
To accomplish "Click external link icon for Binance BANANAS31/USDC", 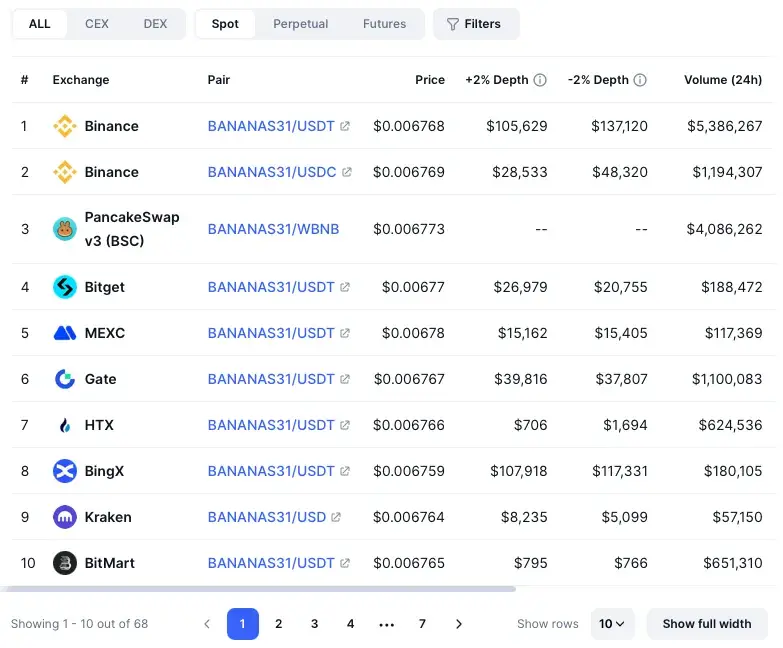I will (347, 172).
